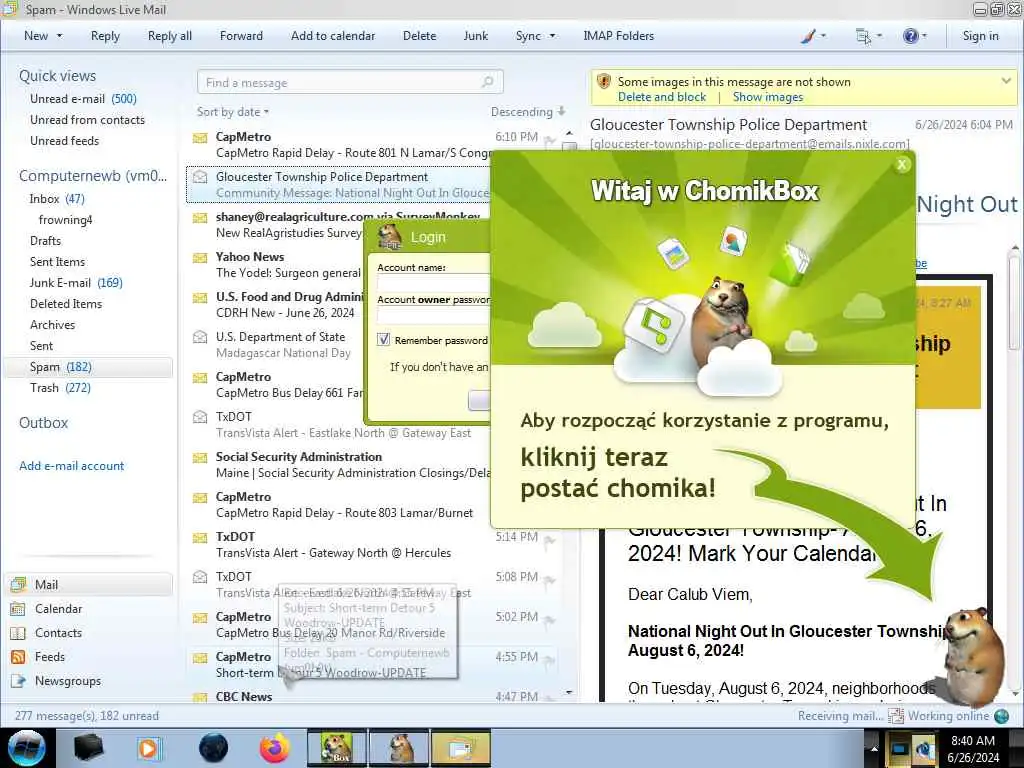Click the open envelope icon beside U.S. Department of State
Viewport: 1024px width, 768px height.
tap(200, 337)
